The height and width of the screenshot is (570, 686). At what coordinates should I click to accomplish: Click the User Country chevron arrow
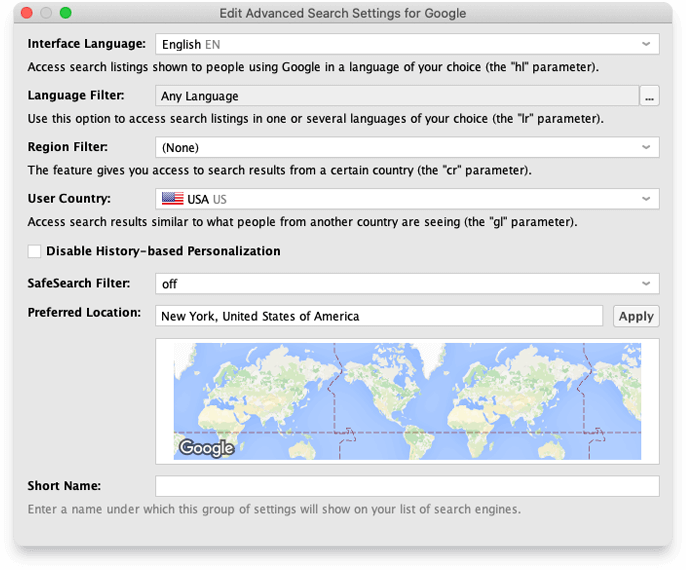coord(646,199)
